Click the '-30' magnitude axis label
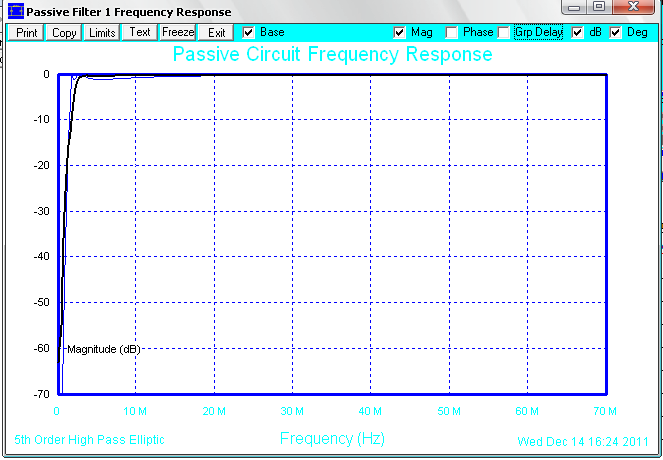Screen dimensions: 663x460 click(x=41, y=211)
